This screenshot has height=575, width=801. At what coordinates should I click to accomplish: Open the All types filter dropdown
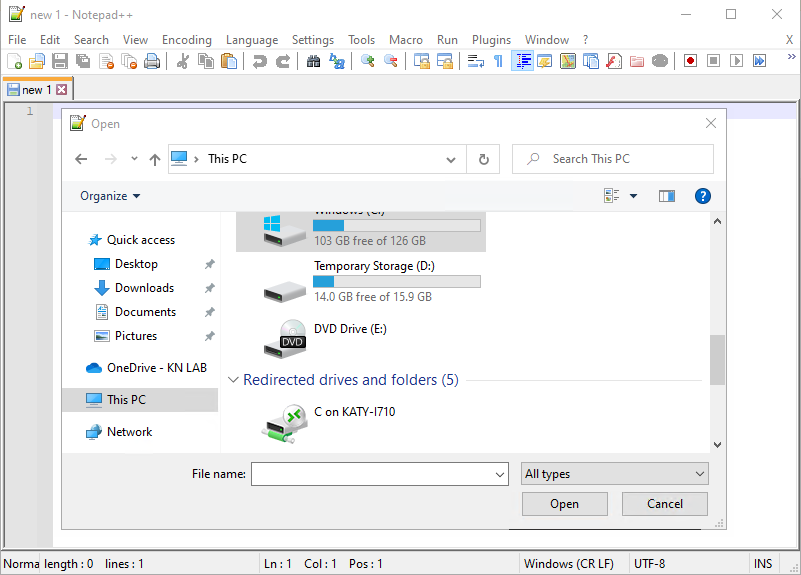click(614, 474)
